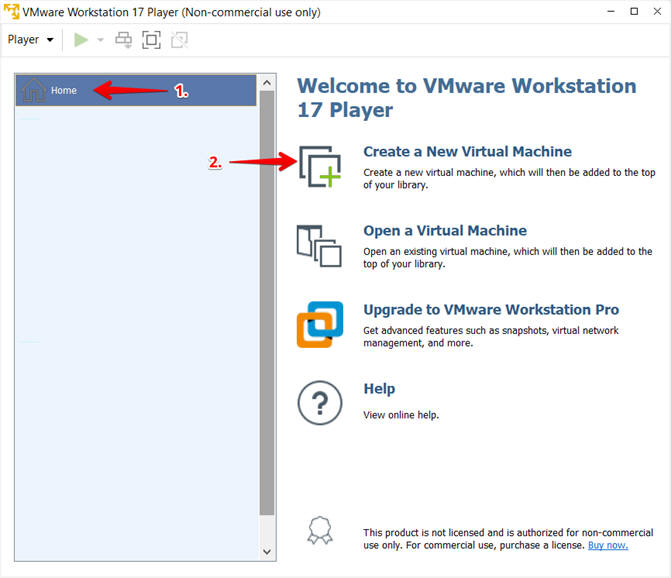Click the Create a New Virtual Machine icon
Screen dimensions: 671x578
coord(320,166)
